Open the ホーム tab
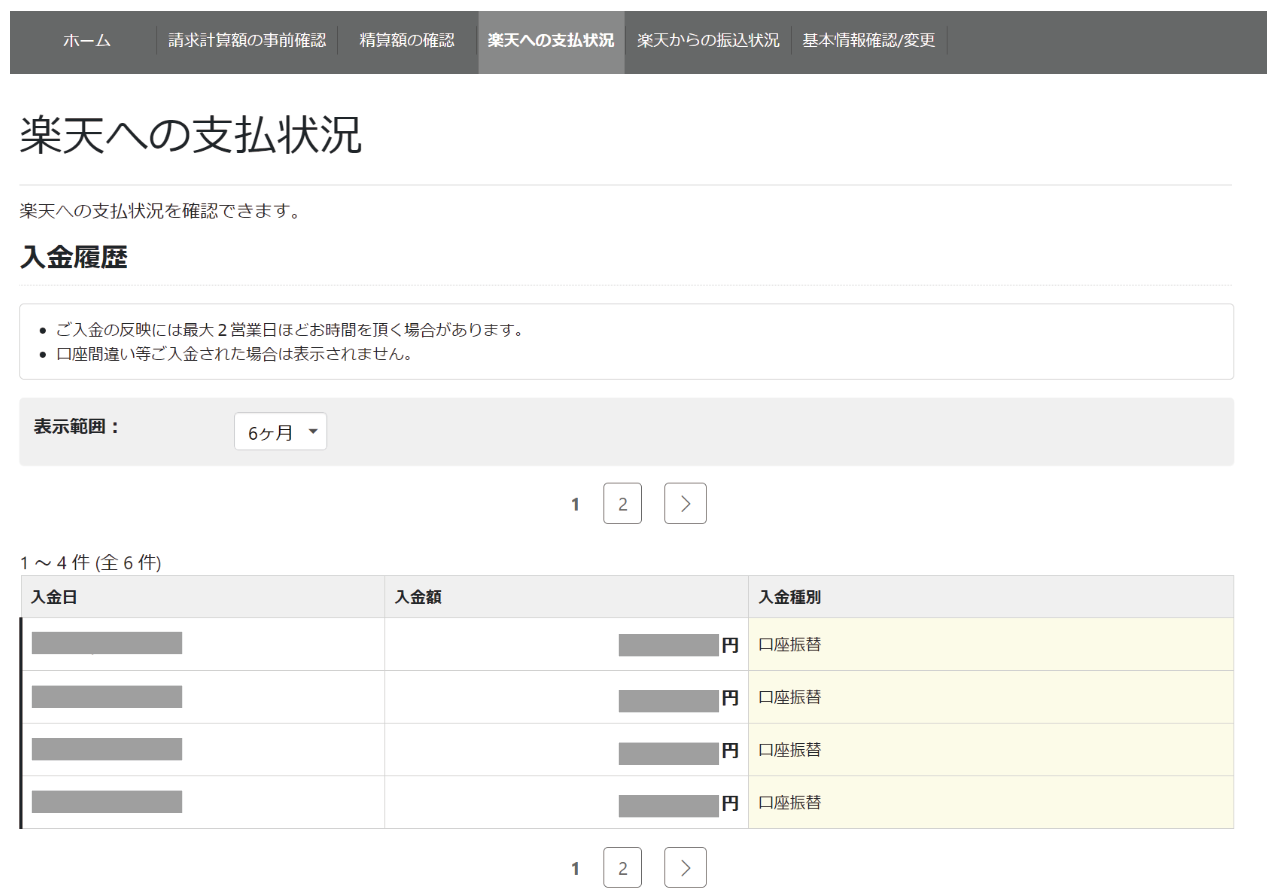The image size is (1275, 892). pyautogui.click(x=86, y=41)
